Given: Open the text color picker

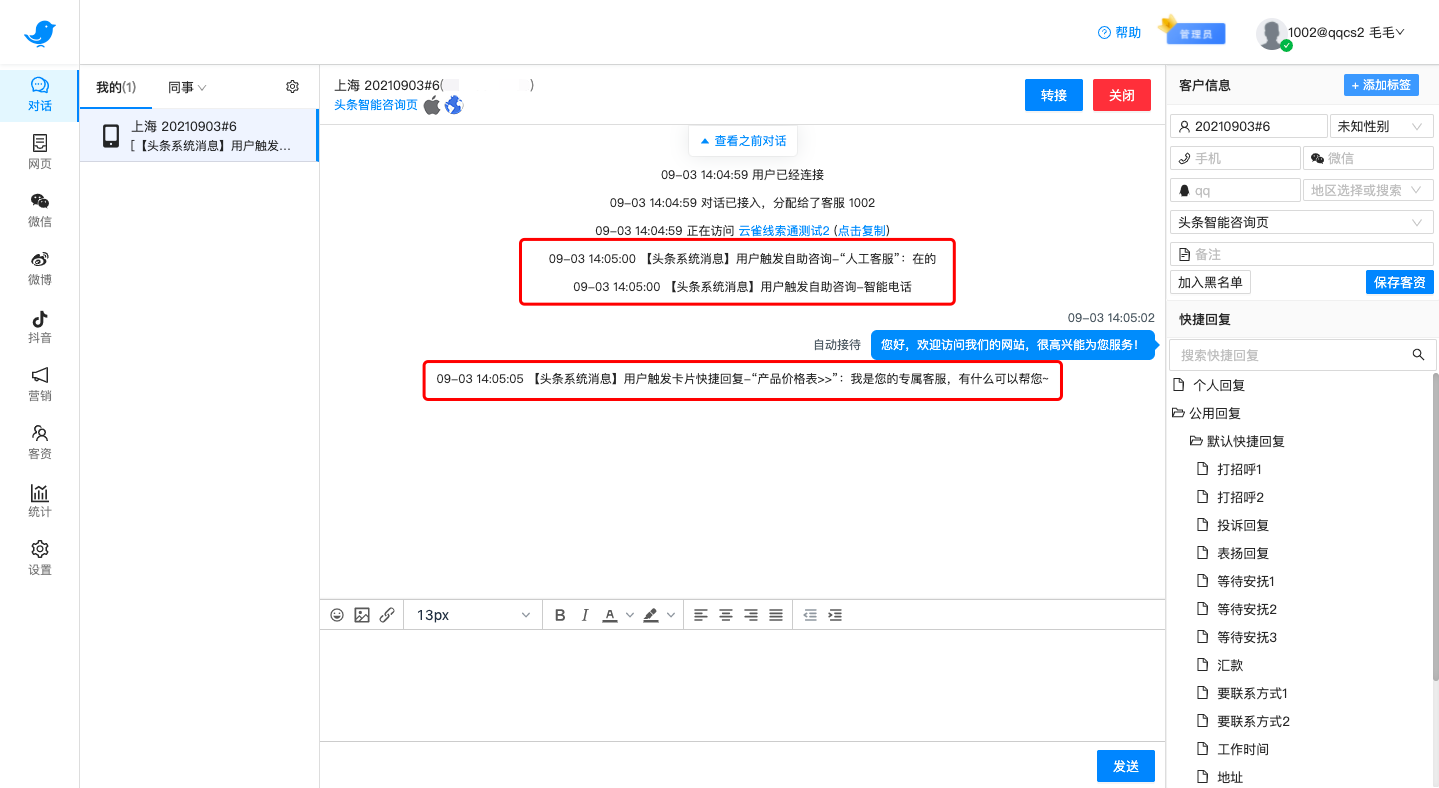Looking at the screenshot, I should [611, 615].
